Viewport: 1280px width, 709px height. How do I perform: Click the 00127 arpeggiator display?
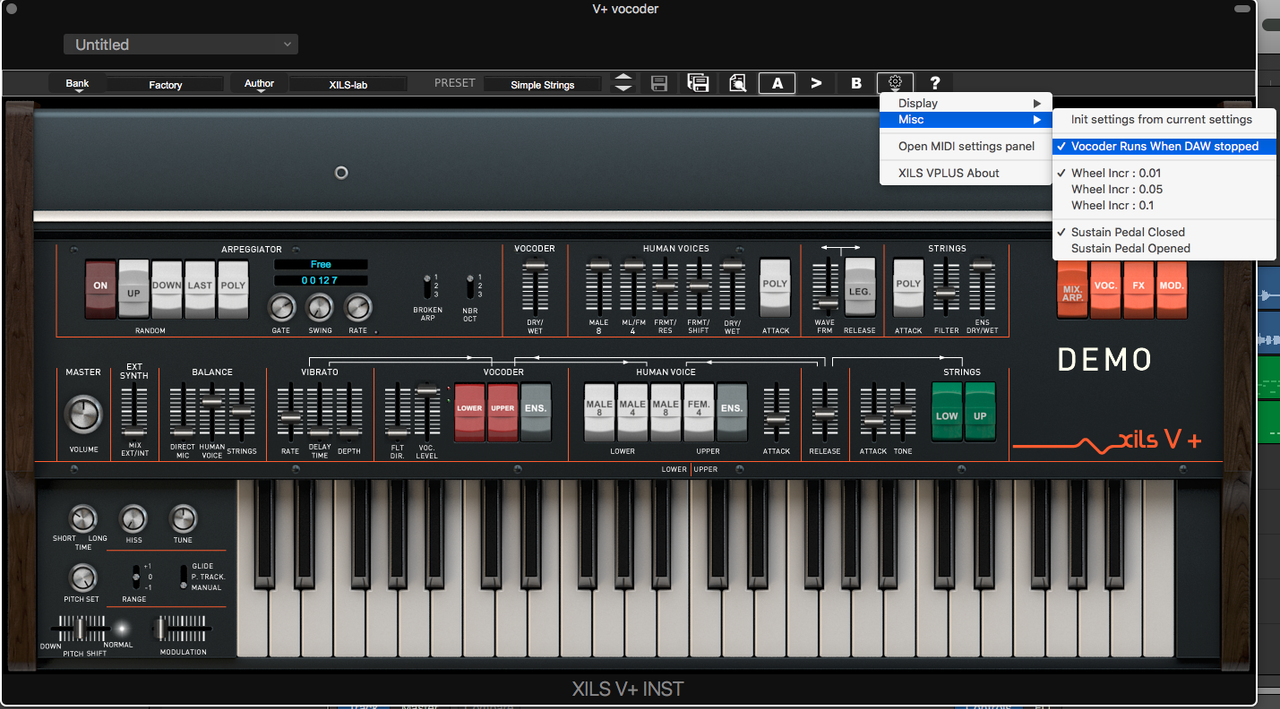tap(321, 281)
